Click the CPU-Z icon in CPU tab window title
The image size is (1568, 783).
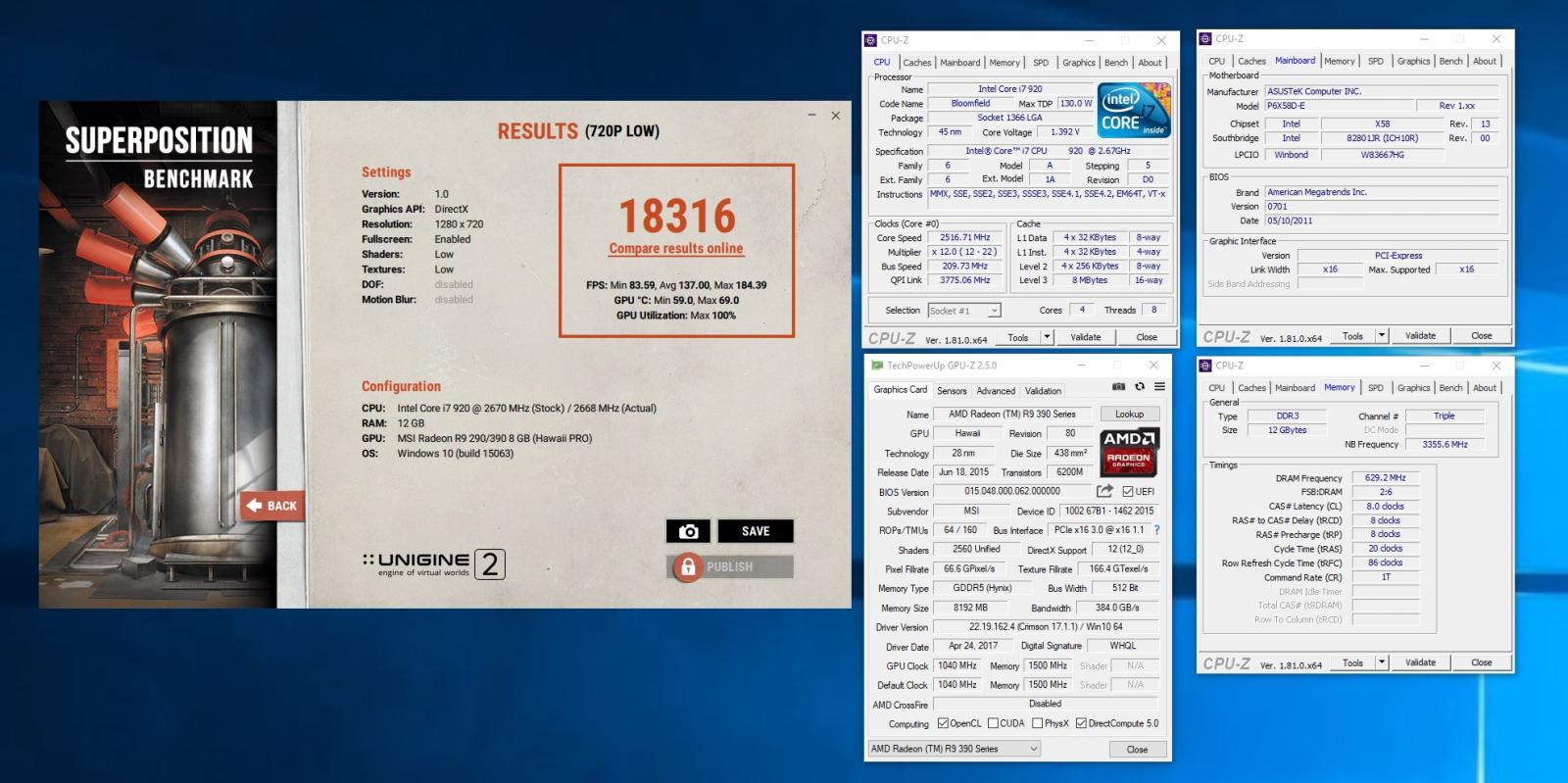click(x=870, y=40)
